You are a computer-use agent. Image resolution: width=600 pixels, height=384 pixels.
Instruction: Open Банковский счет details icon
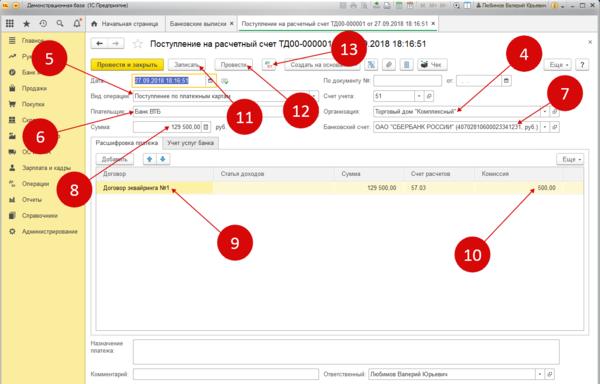point(554,127)
